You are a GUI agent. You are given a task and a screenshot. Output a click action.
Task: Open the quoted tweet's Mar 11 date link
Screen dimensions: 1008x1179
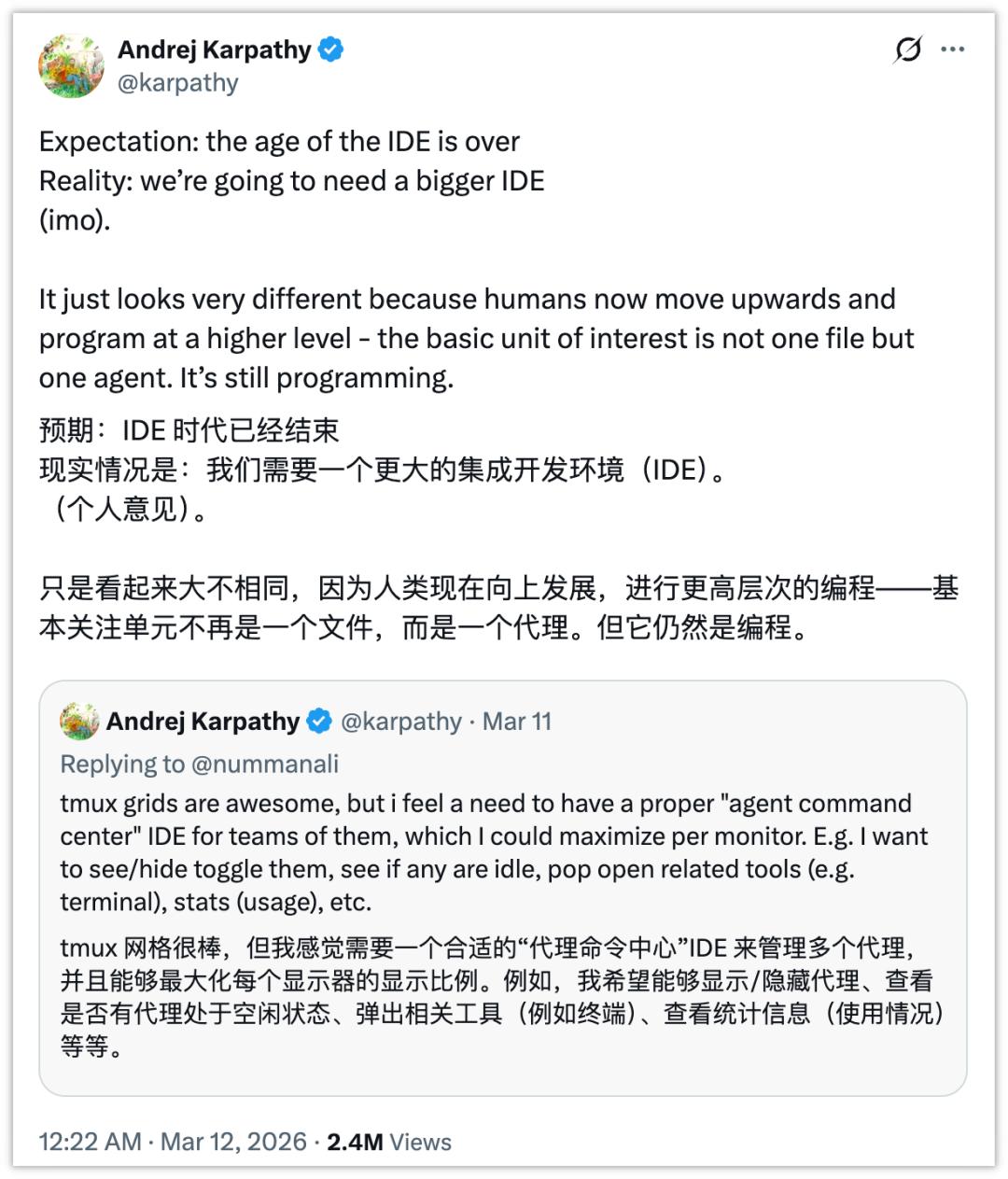pos(517,722)
